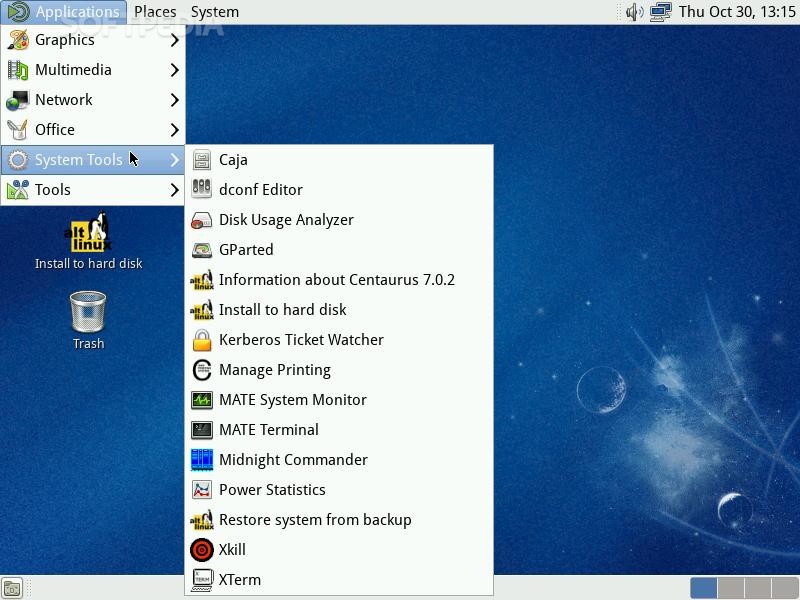Expand the Network submenu arrow
Viewport: 800px width, 600px height.
point(174,100)
